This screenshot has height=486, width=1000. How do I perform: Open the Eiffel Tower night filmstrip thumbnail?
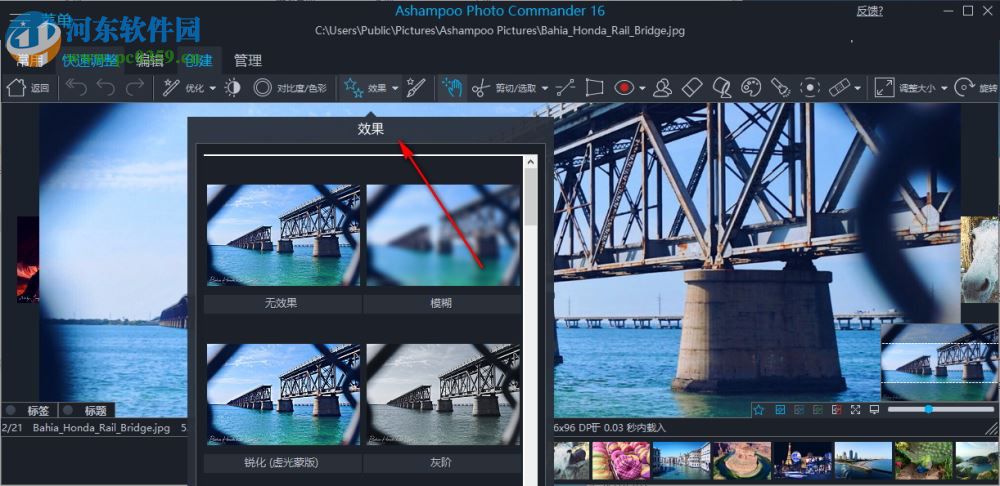pyautogui.click(x=802, y=460)
